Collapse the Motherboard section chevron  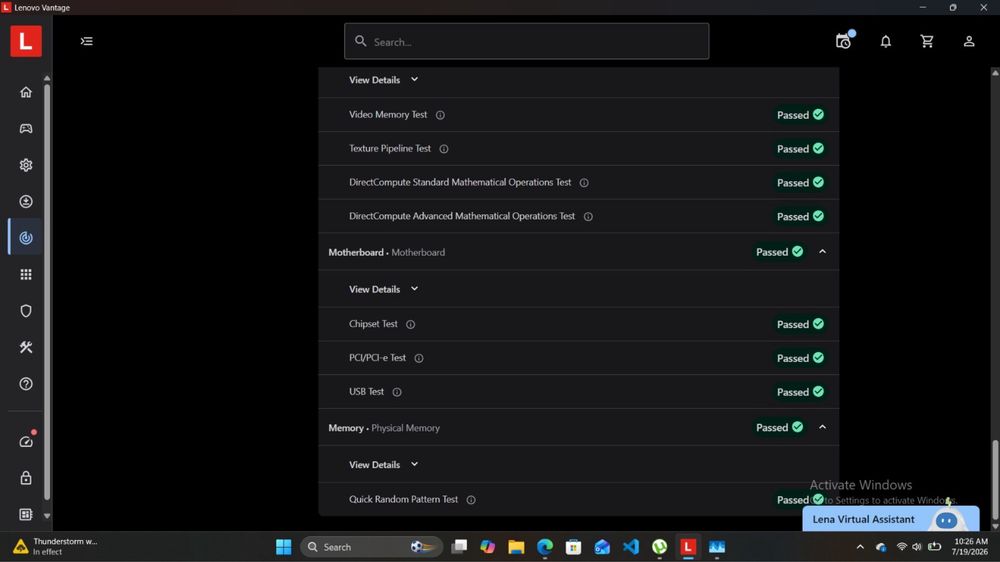[x=823, y=252]
